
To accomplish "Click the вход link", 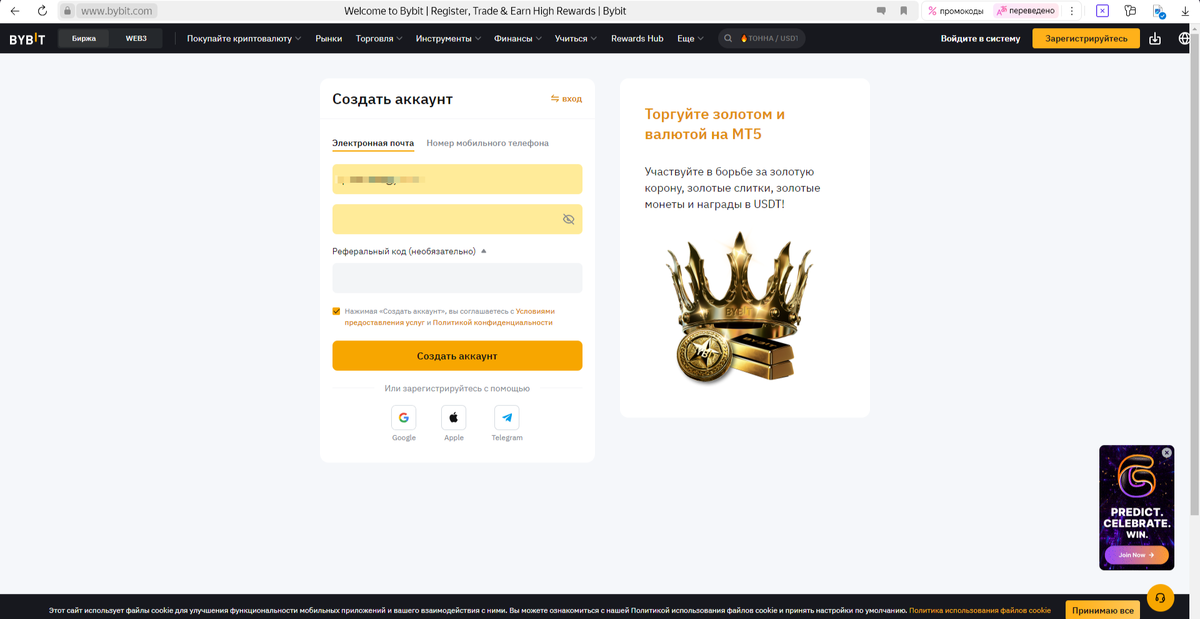I will [x=566, y=99].
